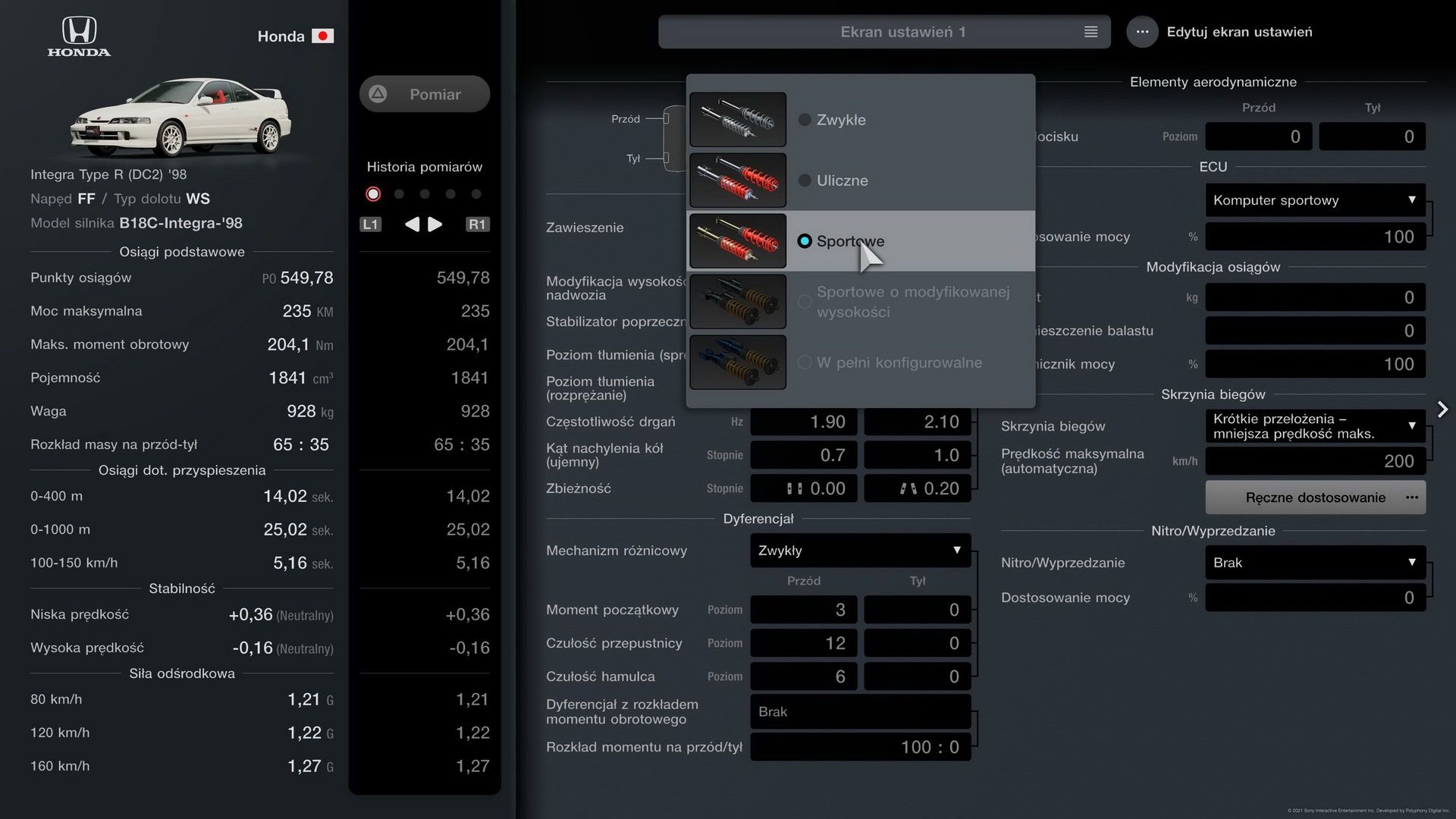Click the Pomiar measurement button
Screen dimensions: 1456x819
tap(425, 94)
